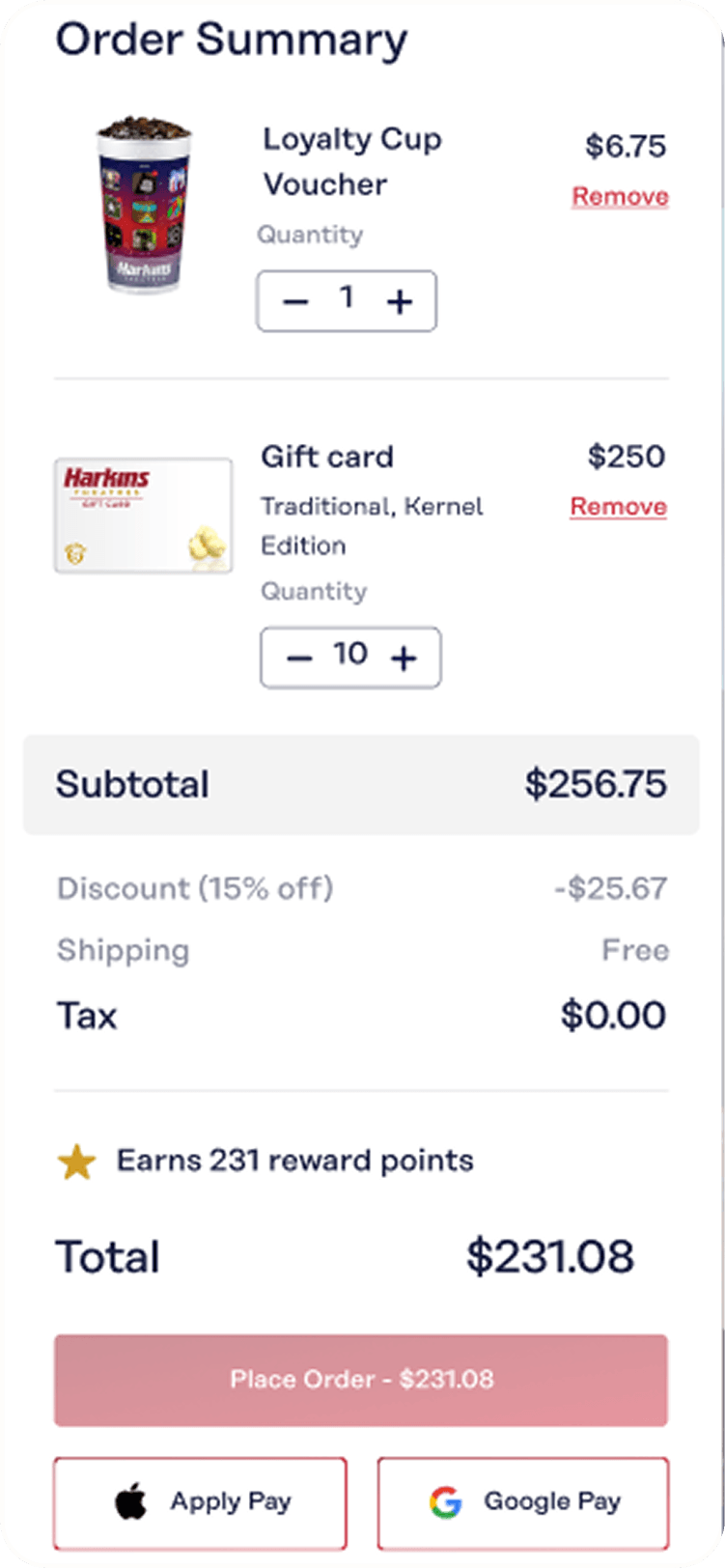Click the Order Summary heading

pyautogui.click(x=232, y=41)
